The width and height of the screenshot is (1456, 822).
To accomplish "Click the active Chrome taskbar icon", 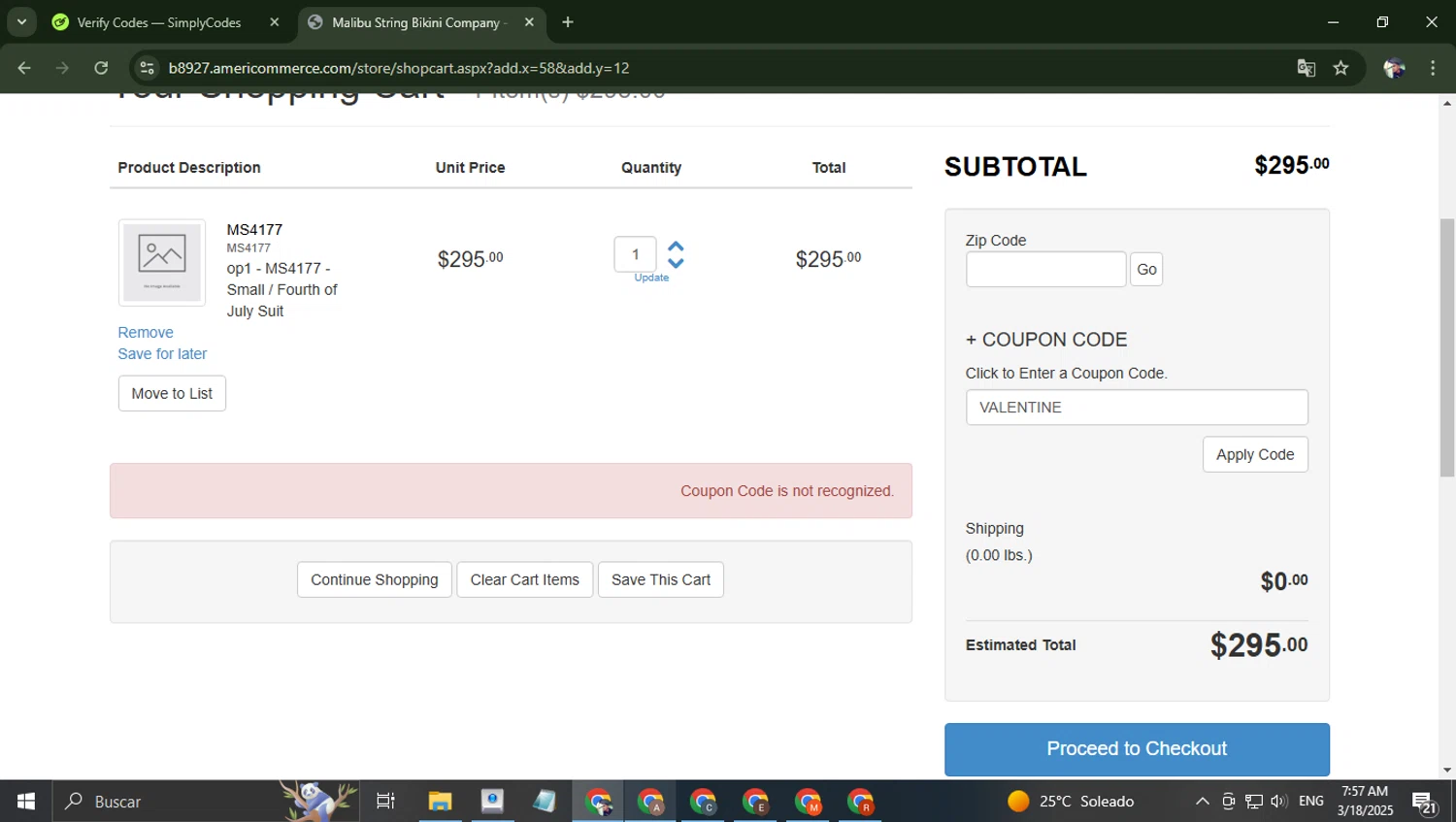I will 598,802.
